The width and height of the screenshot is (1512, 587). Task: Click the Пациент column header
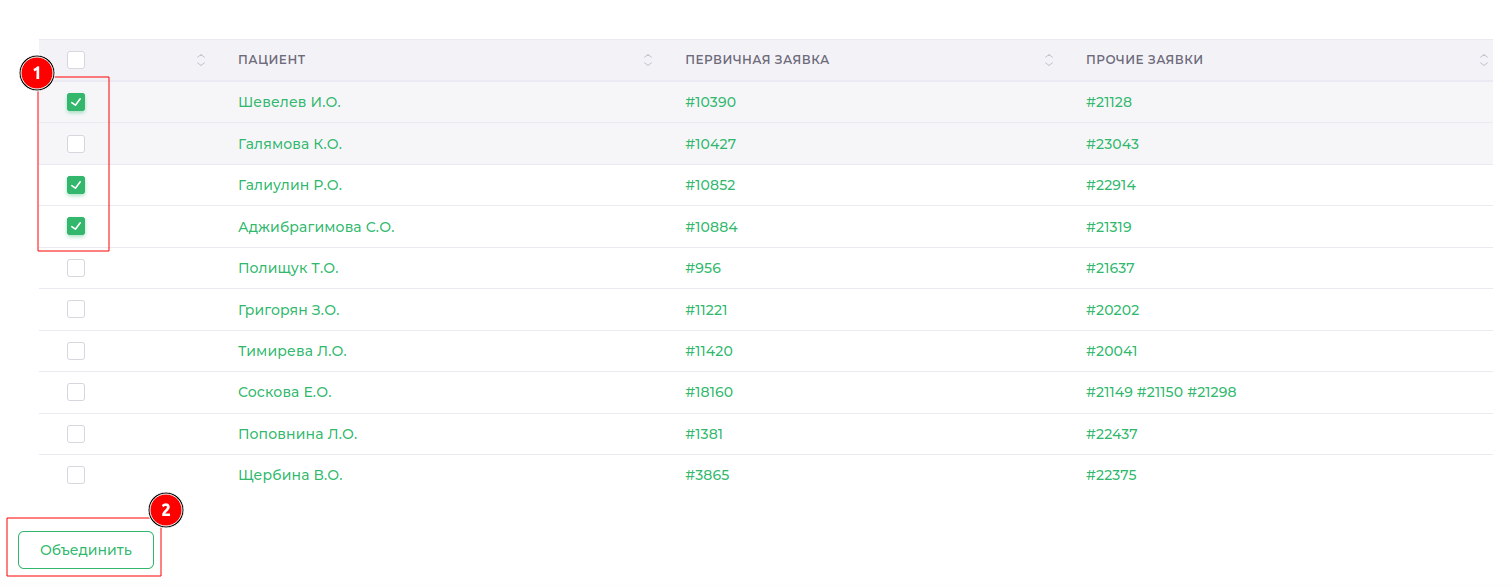coord(272,60)
